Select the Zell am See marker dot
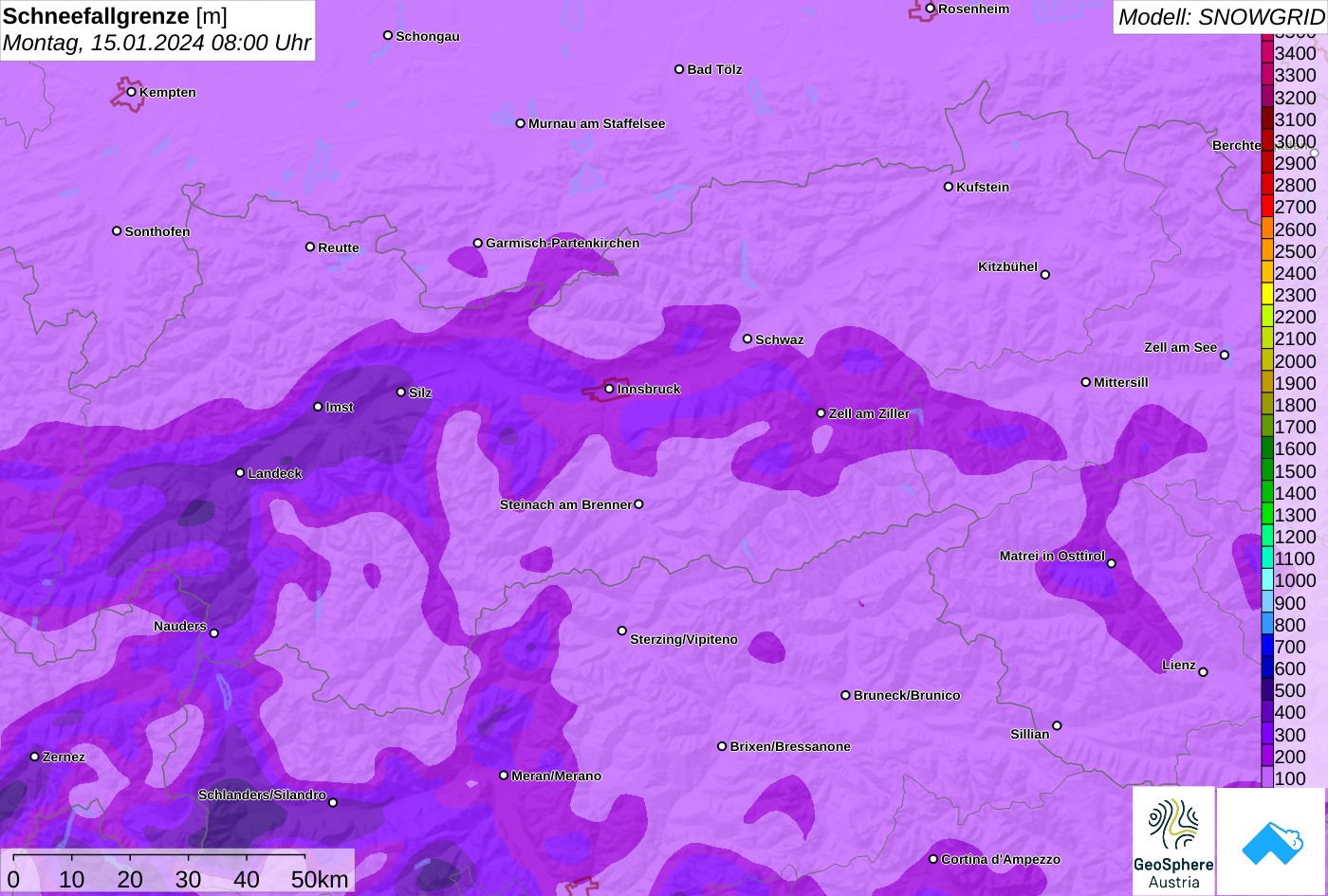 coord(1225,356)
